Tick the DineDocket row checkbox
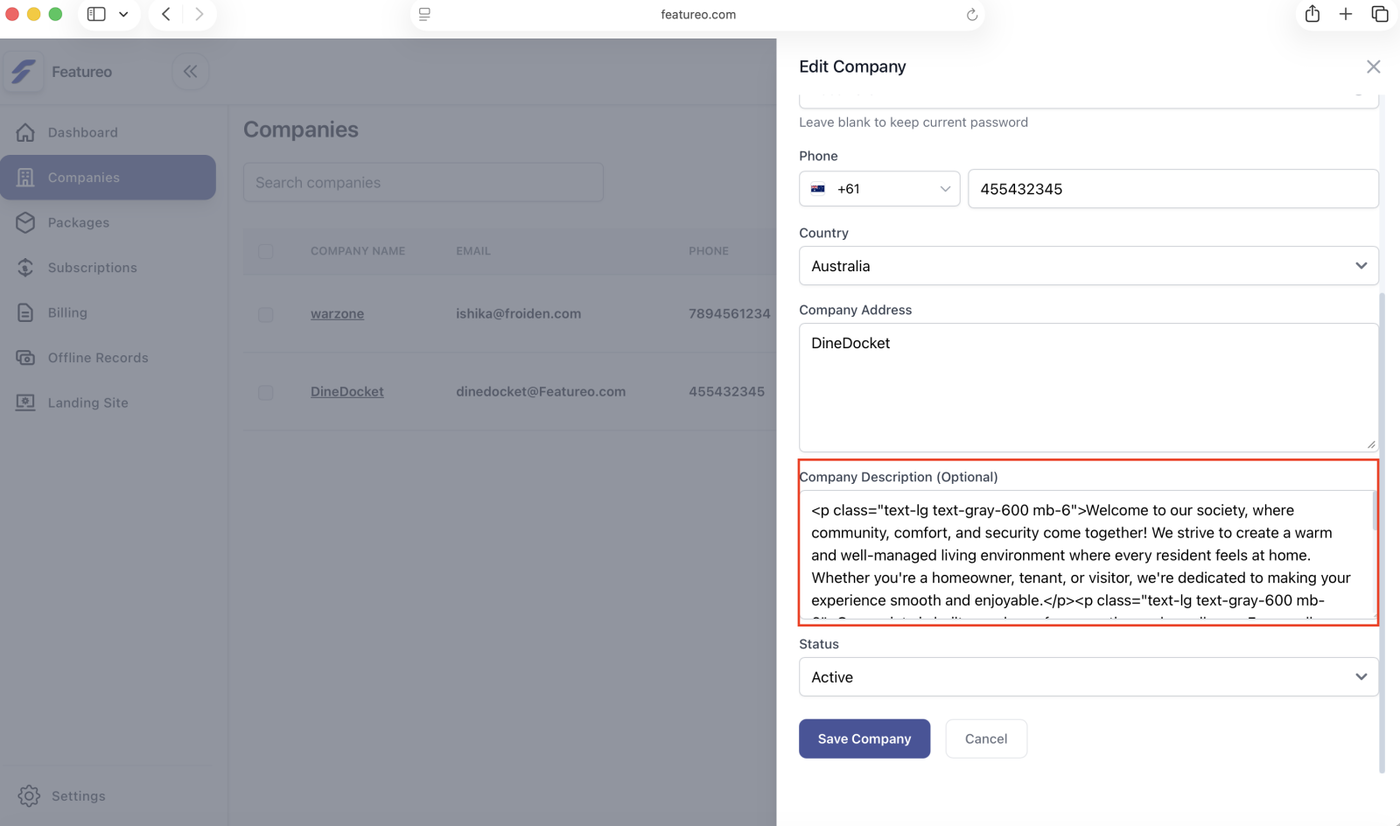Screen dimensions: 1400x826 [x=266, y=392]
